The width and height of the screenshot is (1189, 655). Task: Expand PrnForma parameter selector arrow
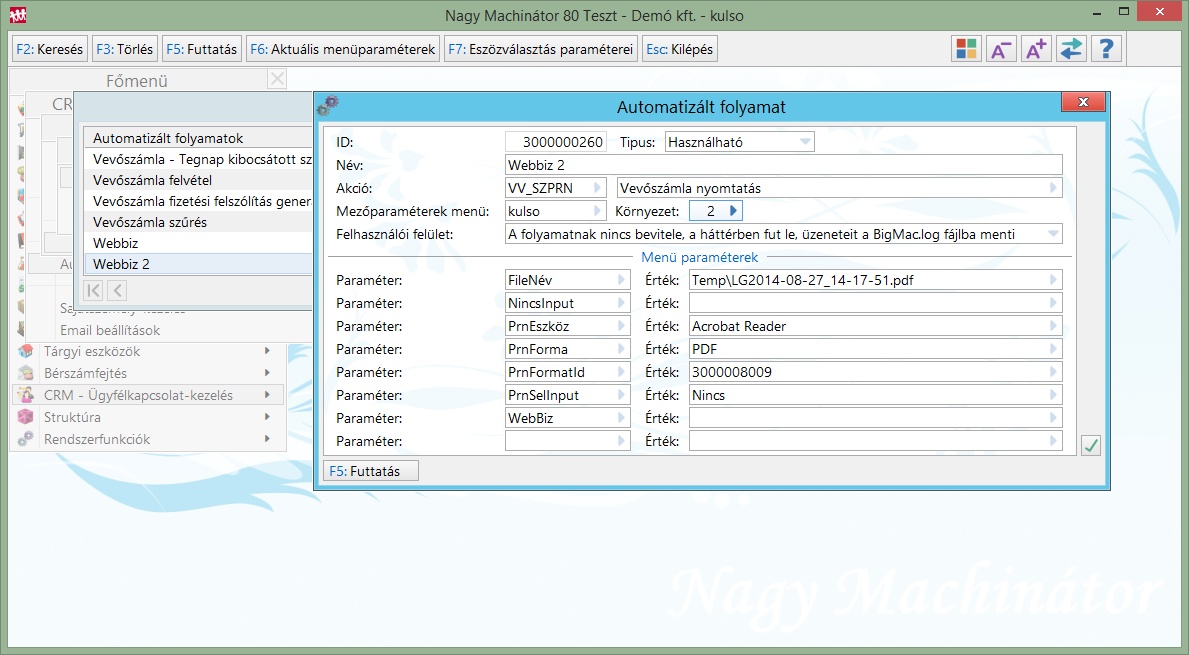tap(621, 349)
